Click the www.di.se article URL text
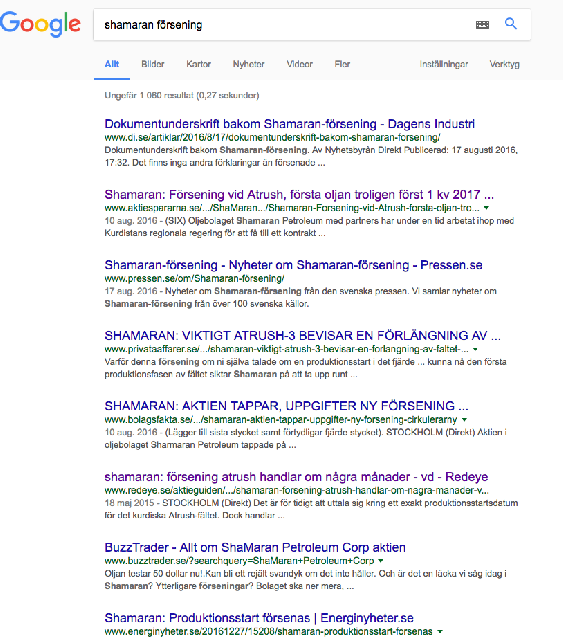This screenshot has width=563, height=640. (x=272, y=138)
